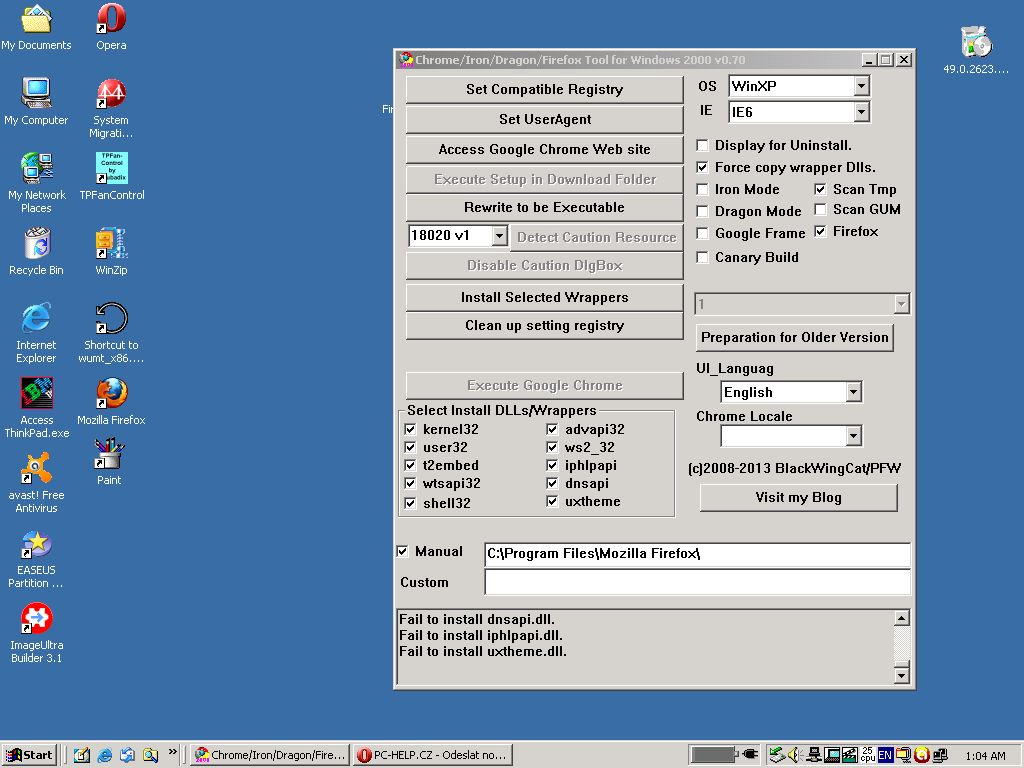The image size is (1024, 768).
Task: Expand the OS WinXP dropdown
Action: point(861,86)
